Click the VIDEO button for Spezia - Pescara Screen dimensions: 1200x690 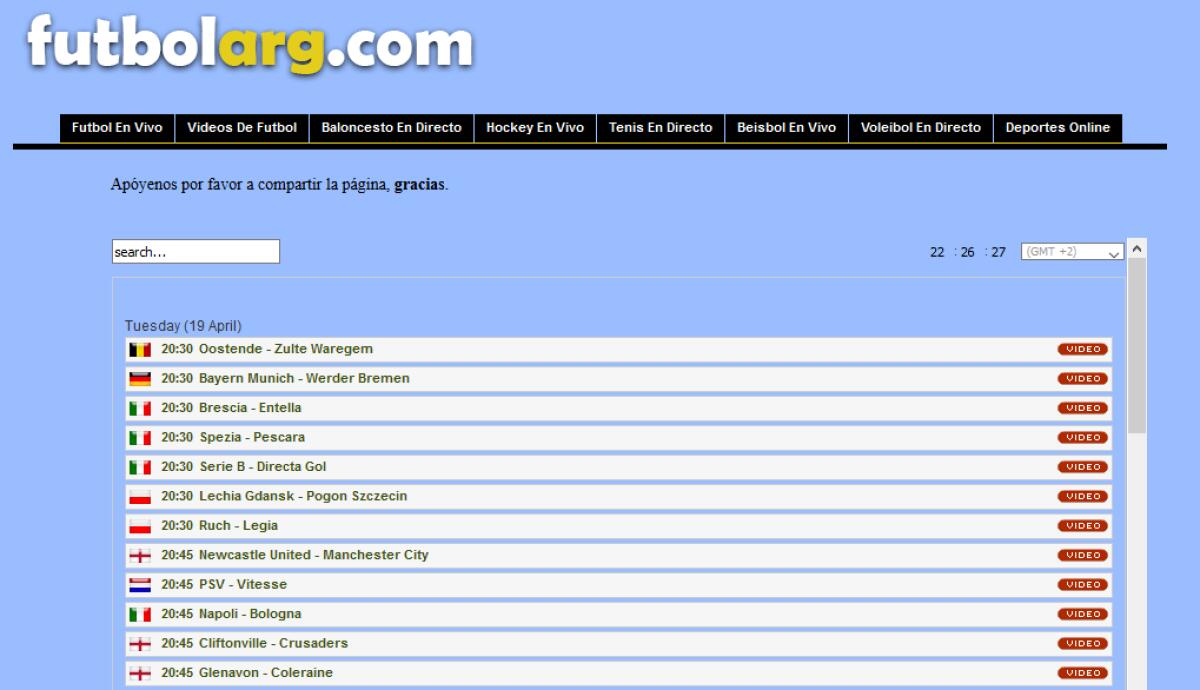[1082, 437]
